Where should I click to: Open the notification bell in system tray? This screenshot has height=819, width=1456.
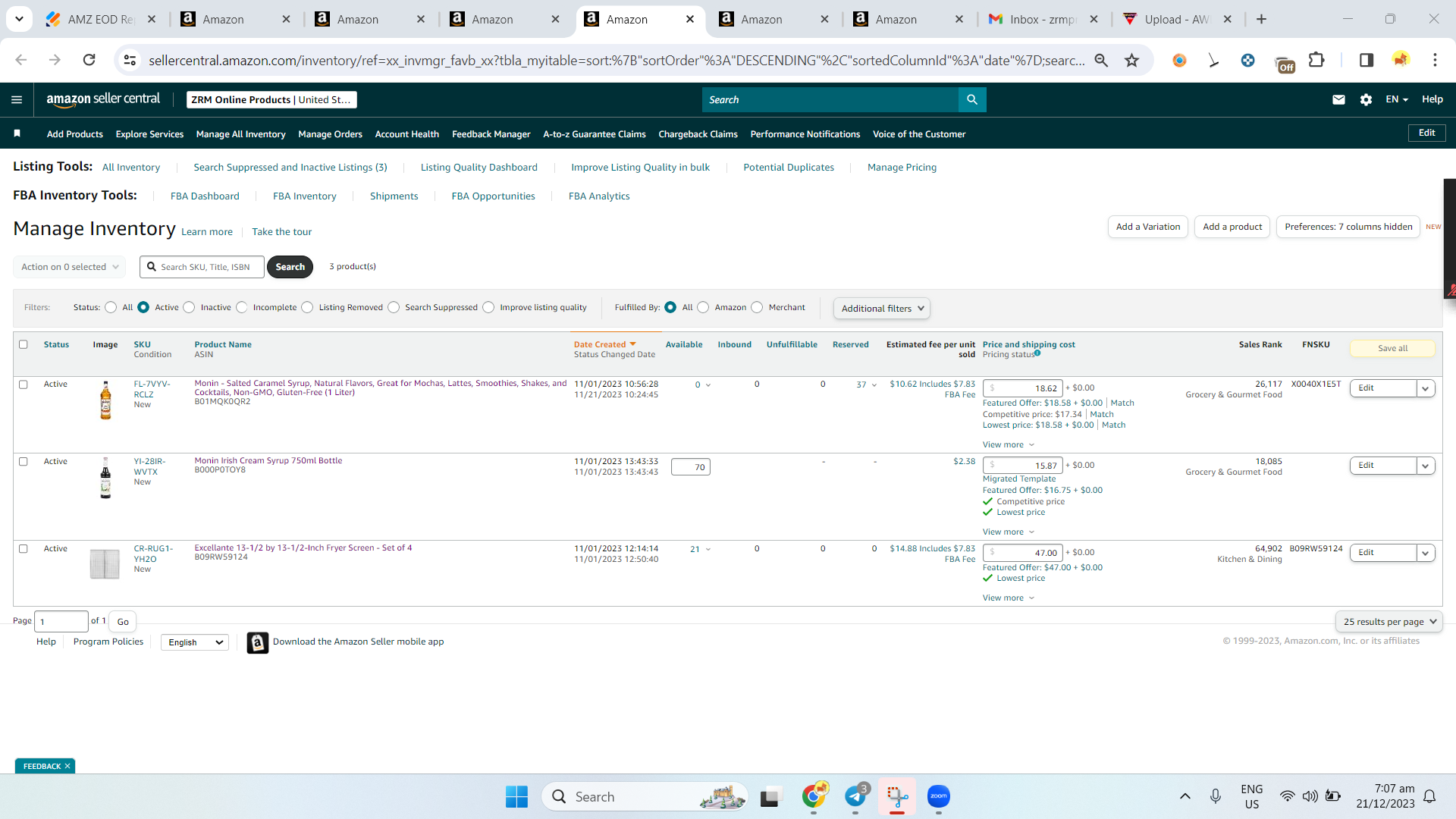pyautogui.click(x=1429, y=796)
